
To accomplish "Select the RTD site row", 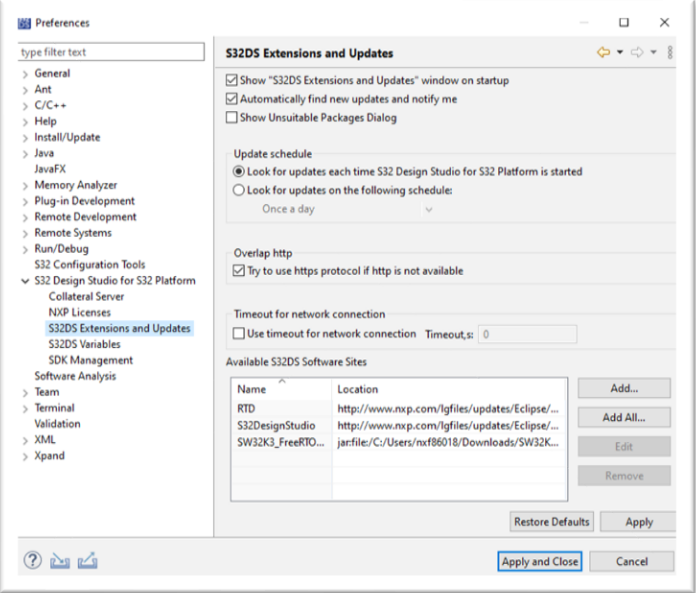I will [x=399, y=408].
